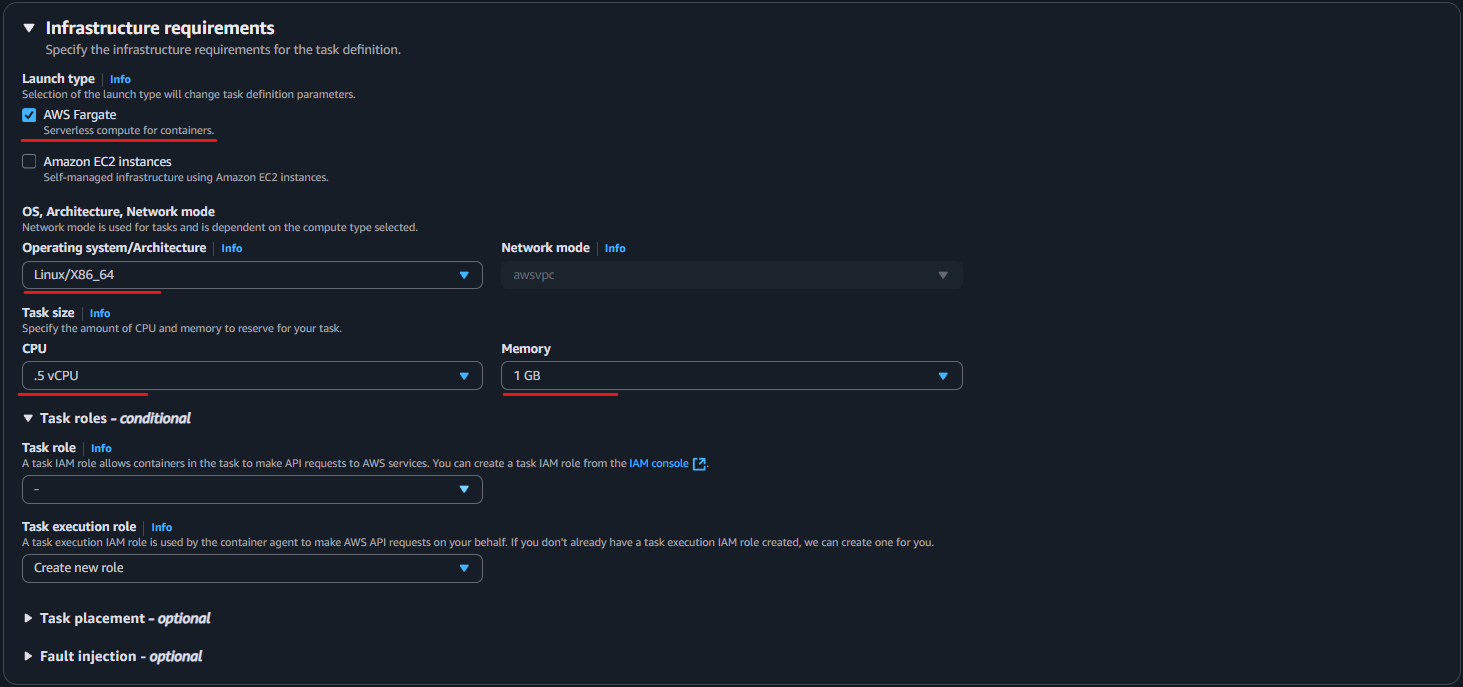
Task: Click the Task placement disclosure triangle
Action: point(28,618)
